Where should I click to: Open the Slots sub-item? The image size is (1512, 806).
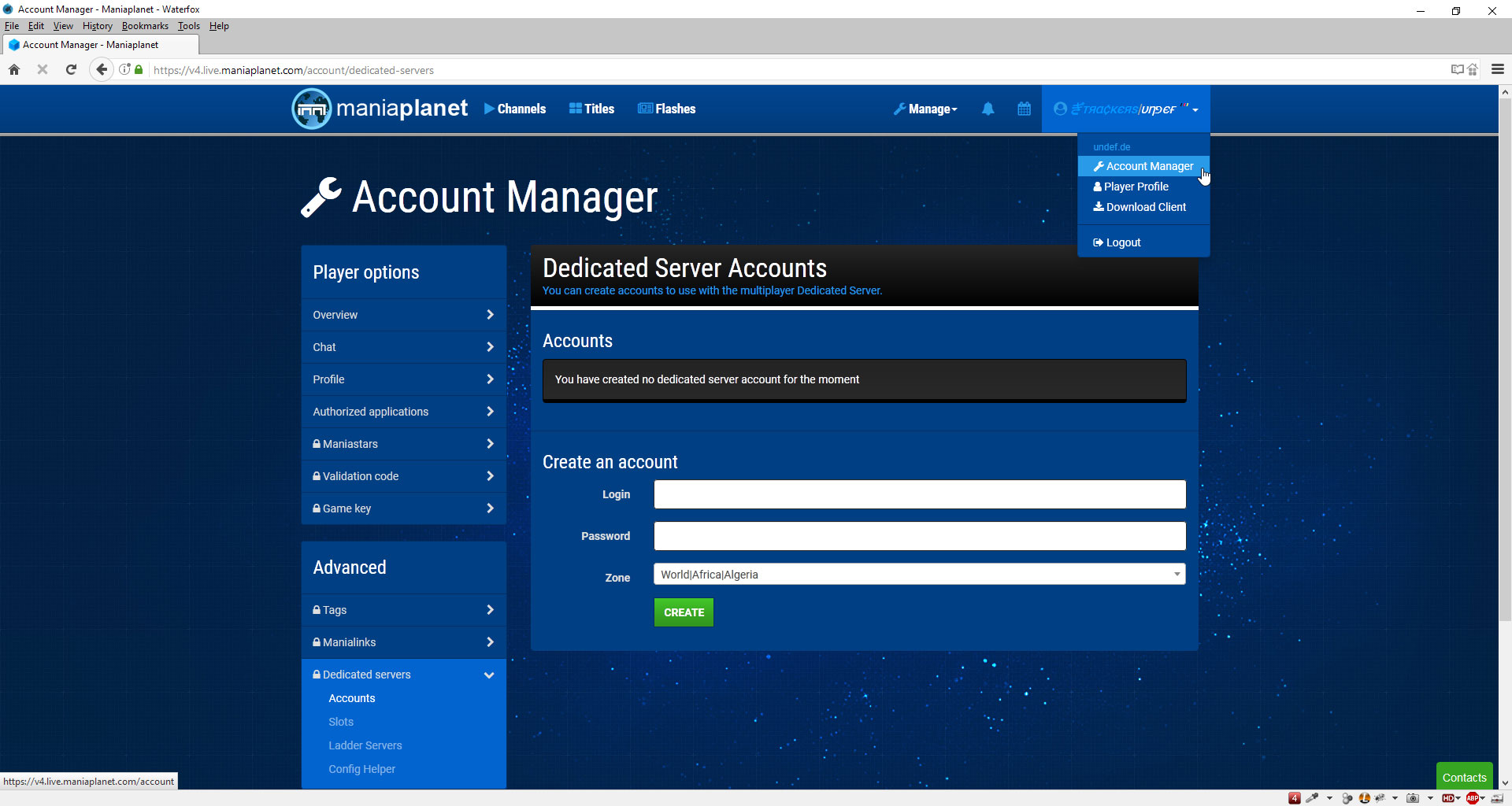click(x=341, y=722)
